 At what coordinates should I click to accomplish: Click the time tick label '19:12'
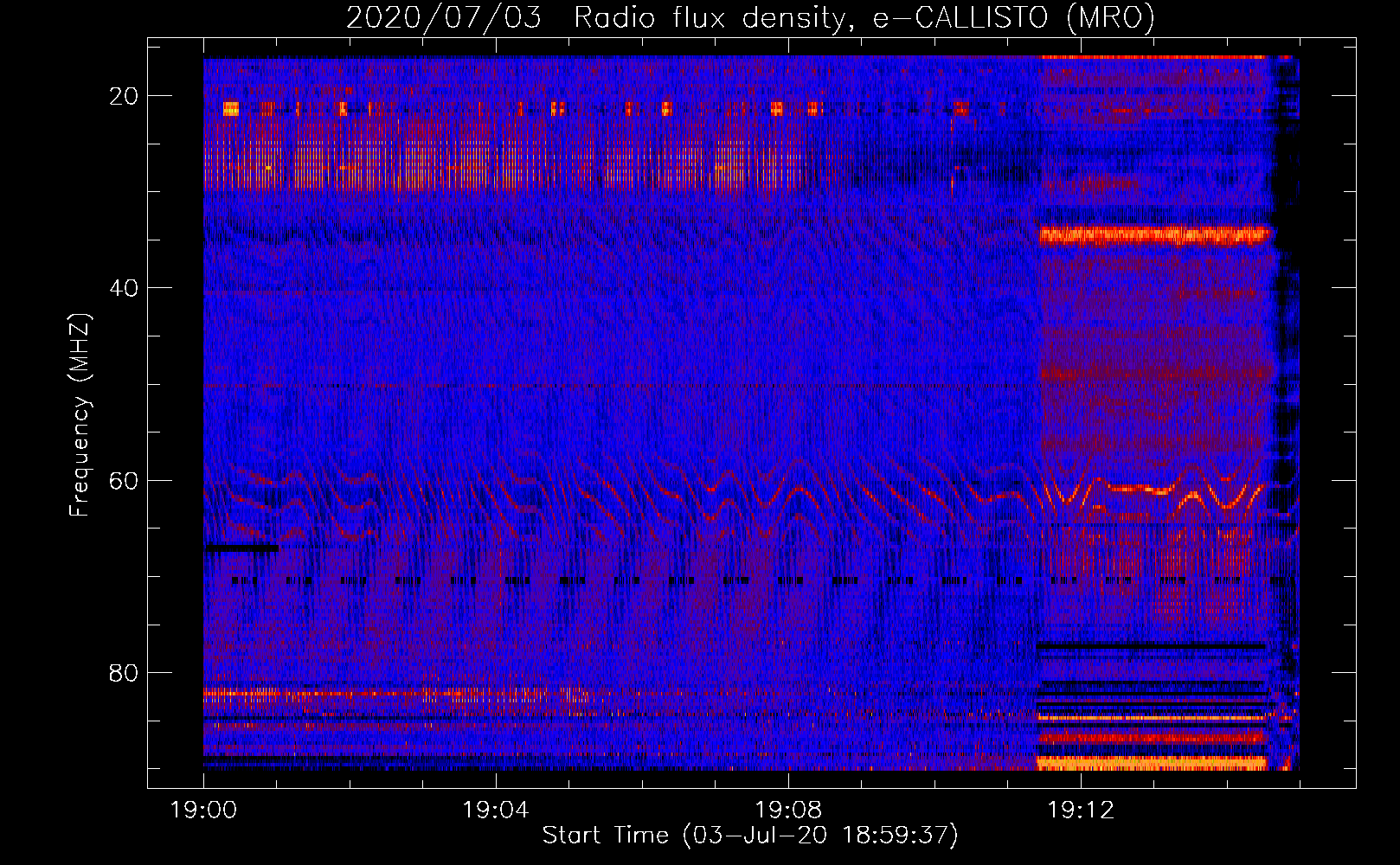(x=1081, y=811)
